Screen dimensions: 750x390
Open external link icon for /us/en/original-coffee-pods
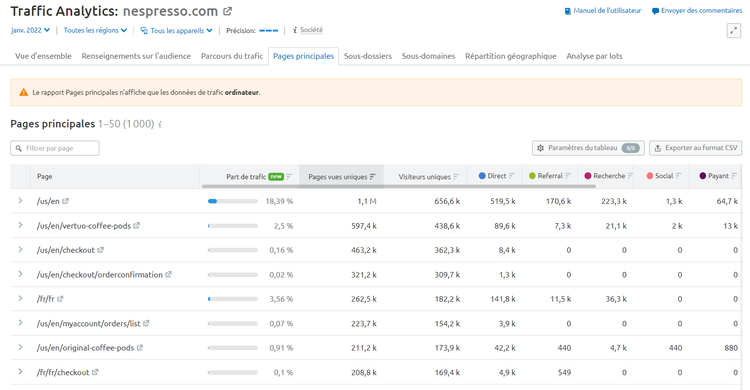pyautogui.click(x=140, y=347)
